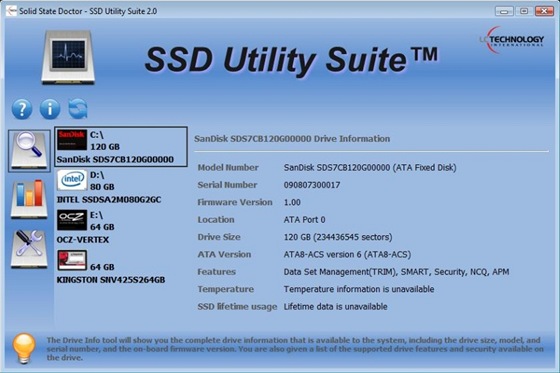The height and width of the screenshot is (373, 560).
Task: Click the Firmware Version label
Action: coord(235,202)
